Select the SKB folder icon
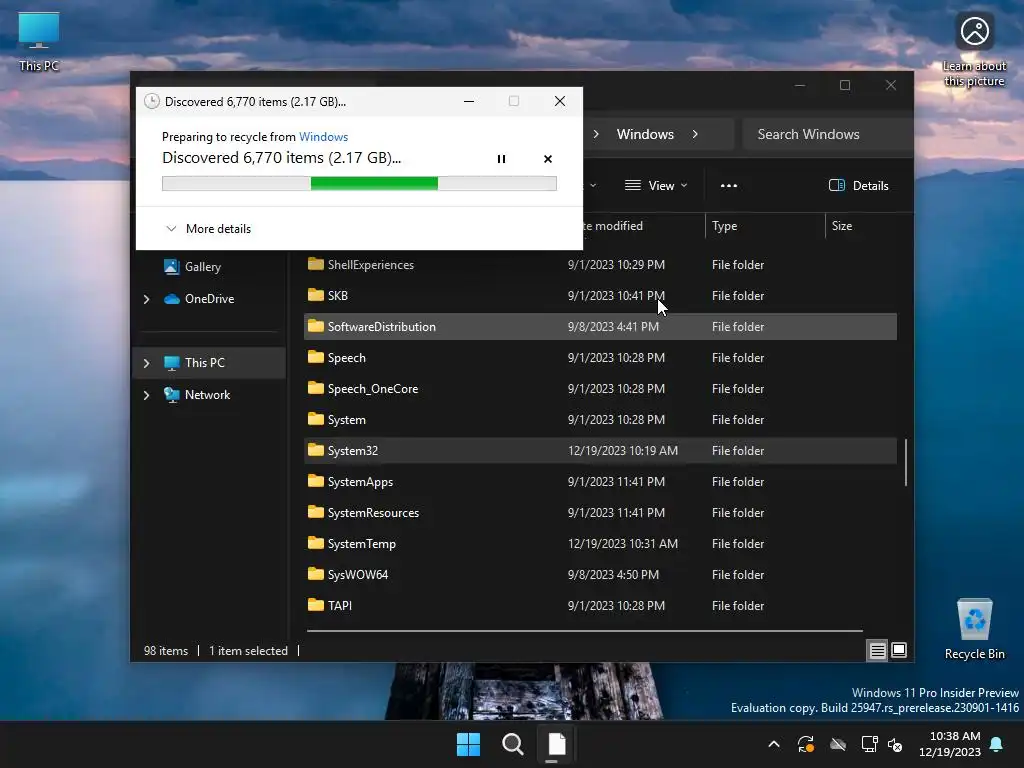The width and height of the screenshot is (1024, 768). [316, 295]
